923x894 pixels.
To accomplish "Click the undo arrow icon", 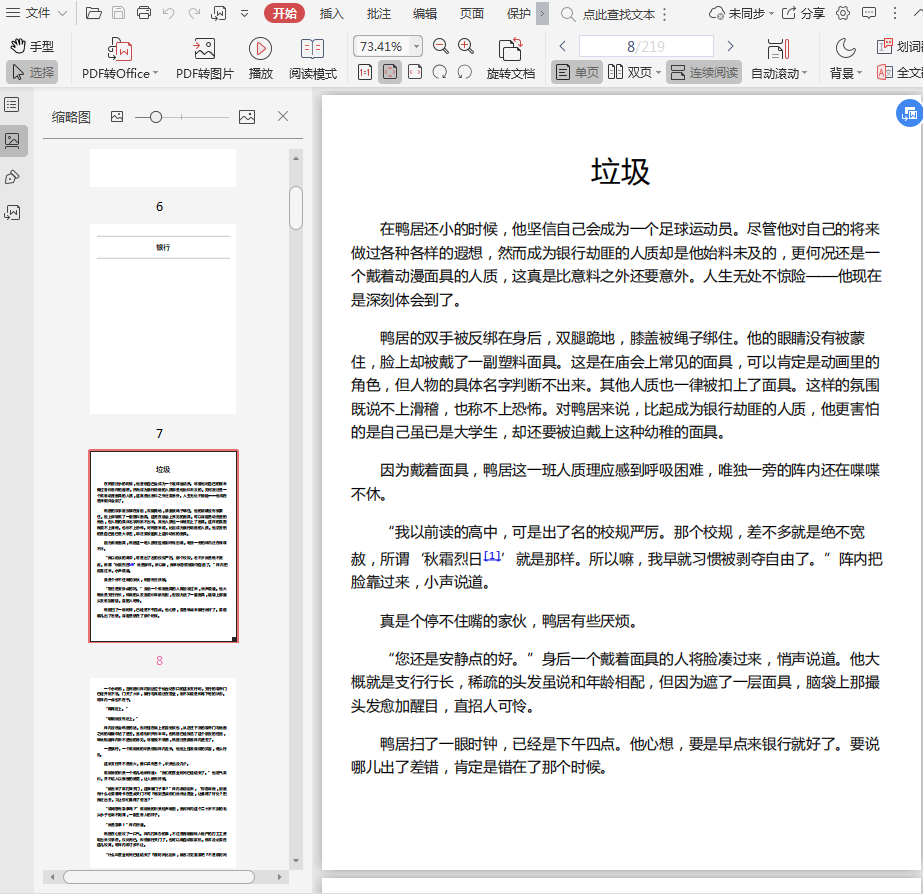I will pyautogui.click(x=169, y=13).
